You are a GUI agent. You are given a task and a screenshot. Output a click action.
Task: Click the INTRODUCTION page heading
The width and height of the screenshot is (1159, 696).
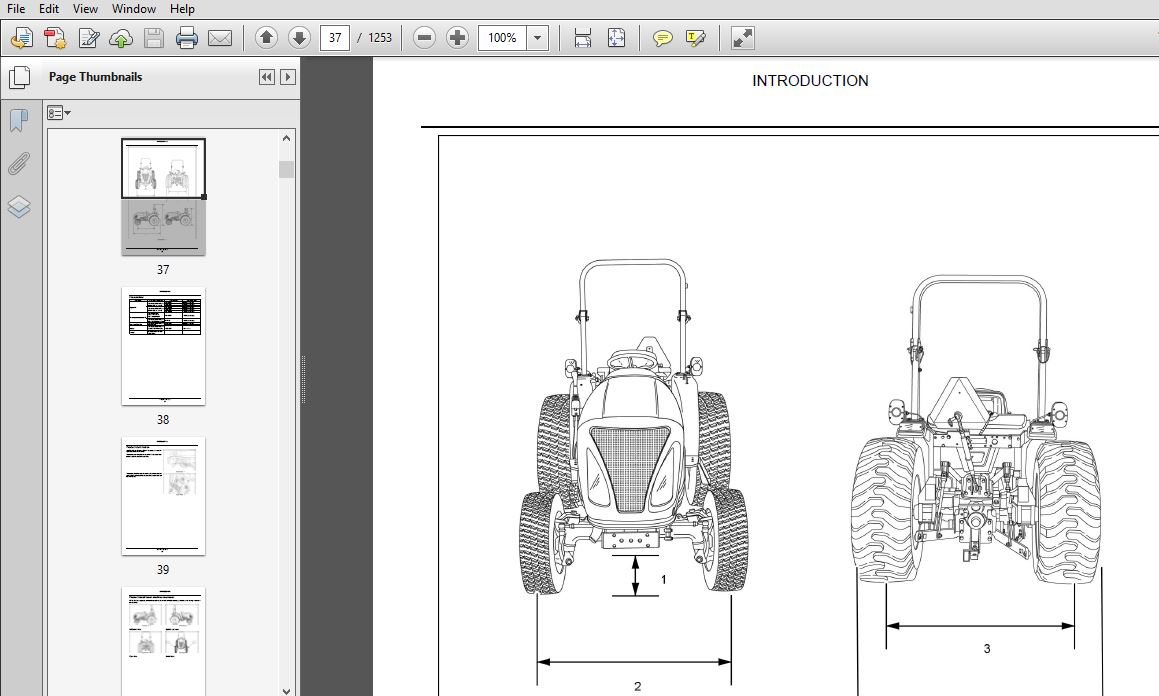click(810, 81)
